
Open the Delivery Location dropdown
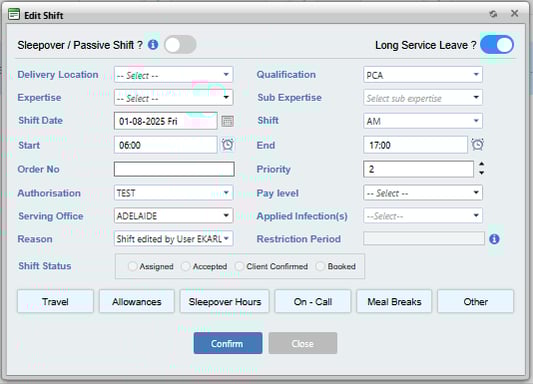click(173, 75)
